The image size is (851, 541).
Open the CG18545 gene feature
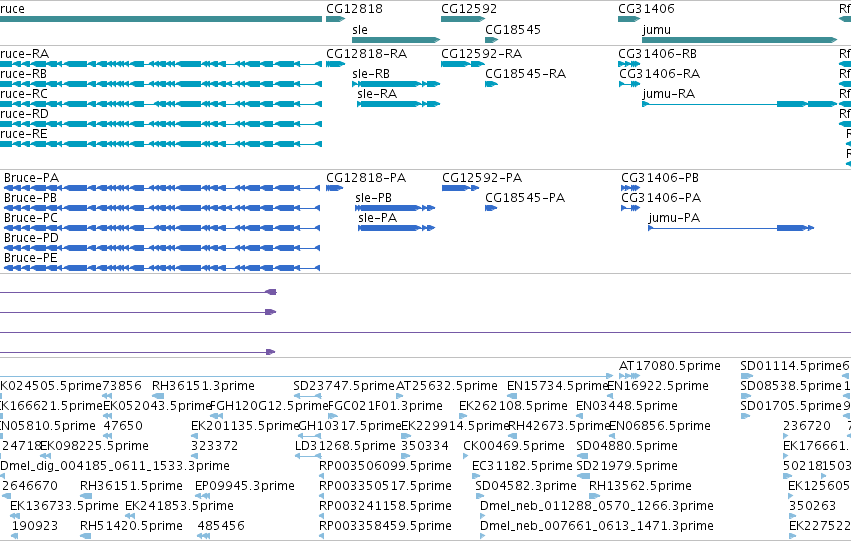(x=492, y=40)
